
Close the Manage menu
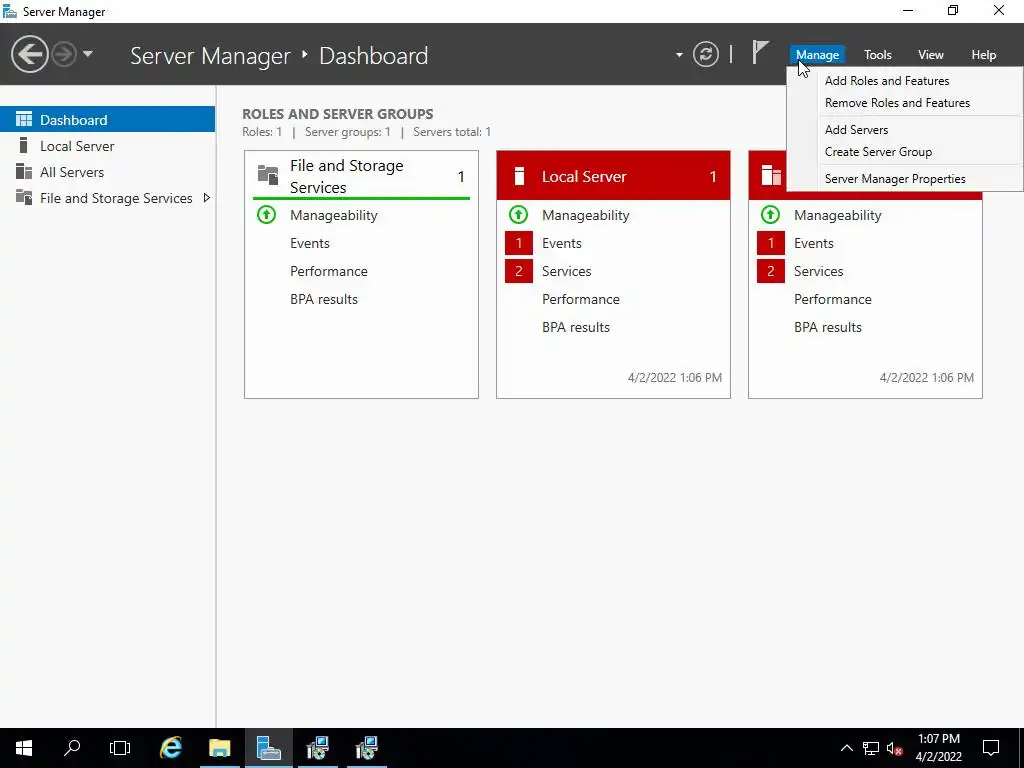pos(817,55)
